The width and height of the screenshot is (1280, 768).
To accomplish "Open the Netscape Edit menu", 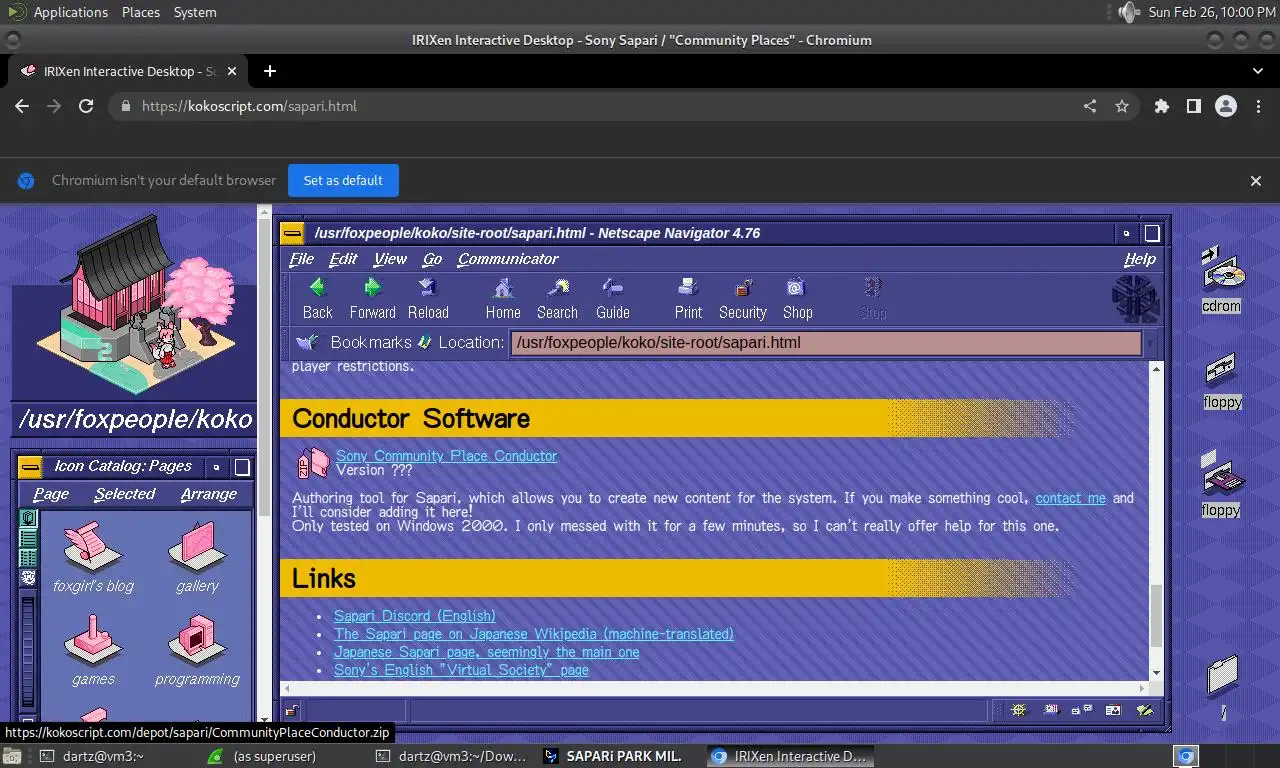I will [343, 259].
